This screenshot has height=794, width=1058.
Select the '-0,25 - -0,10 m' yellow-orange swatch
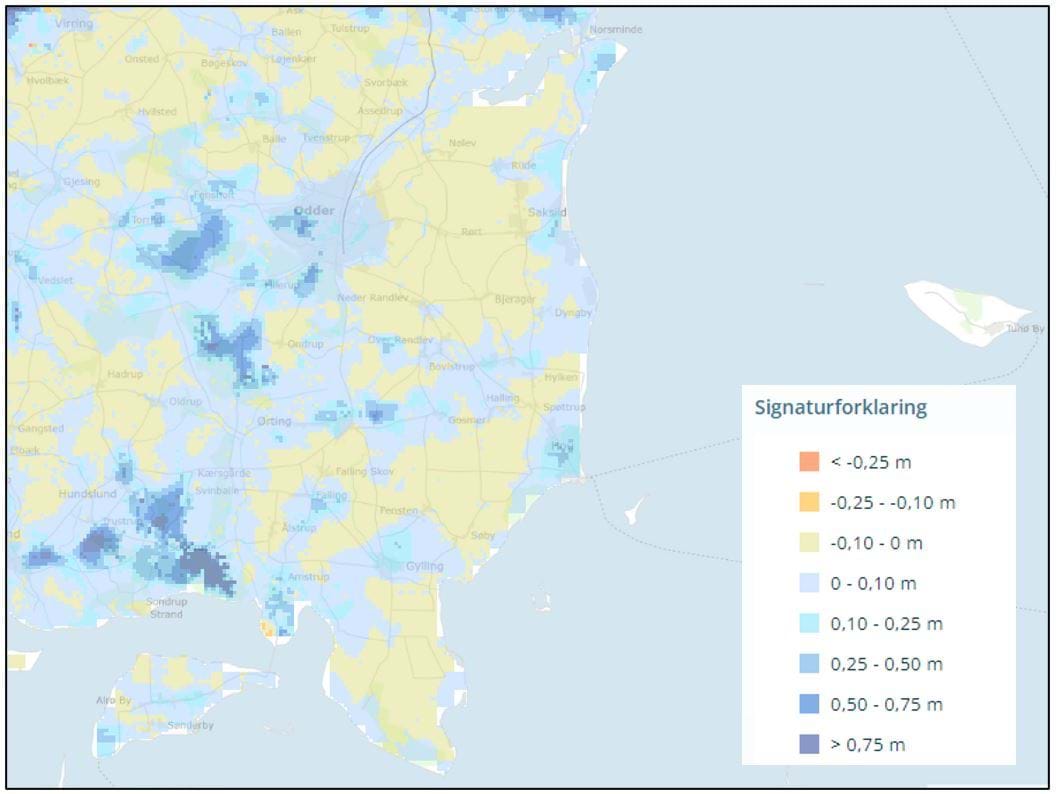(809, 502)
